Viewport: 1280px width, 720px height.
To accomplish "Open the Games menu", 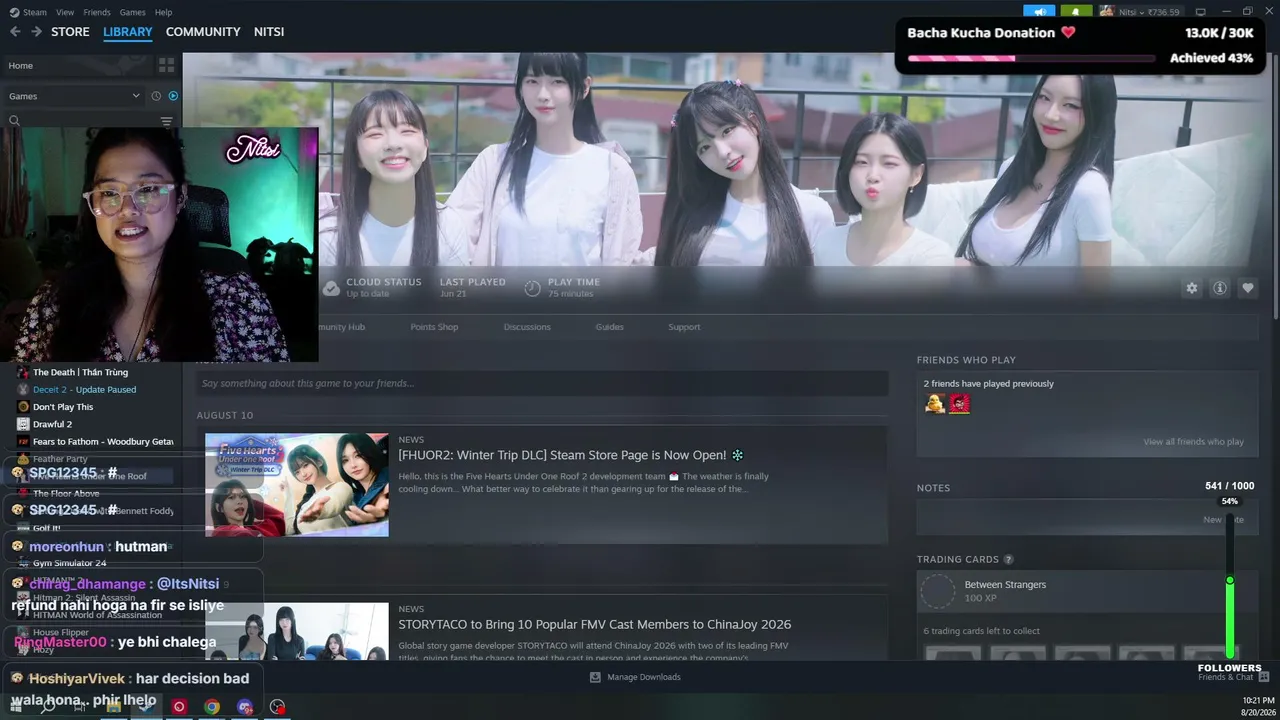I will coord(132,12).
